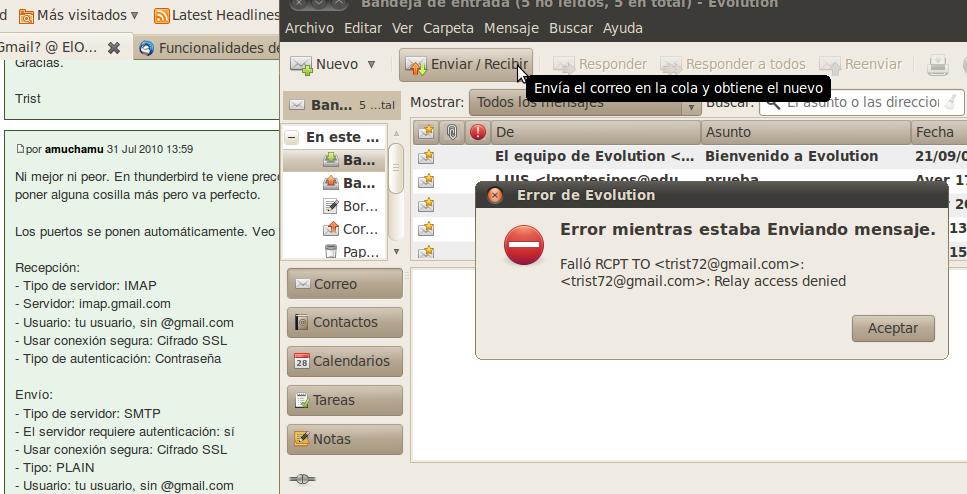Click Responder a todos toolbar button

click(x=733, y=64)
